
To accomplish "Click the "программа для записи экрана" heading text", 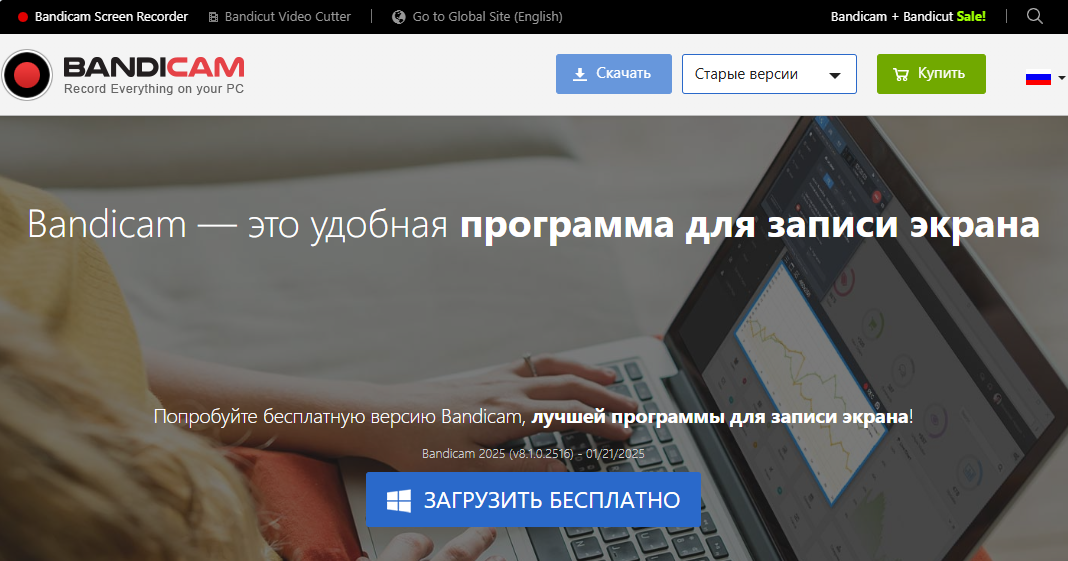I will [750, 225].
